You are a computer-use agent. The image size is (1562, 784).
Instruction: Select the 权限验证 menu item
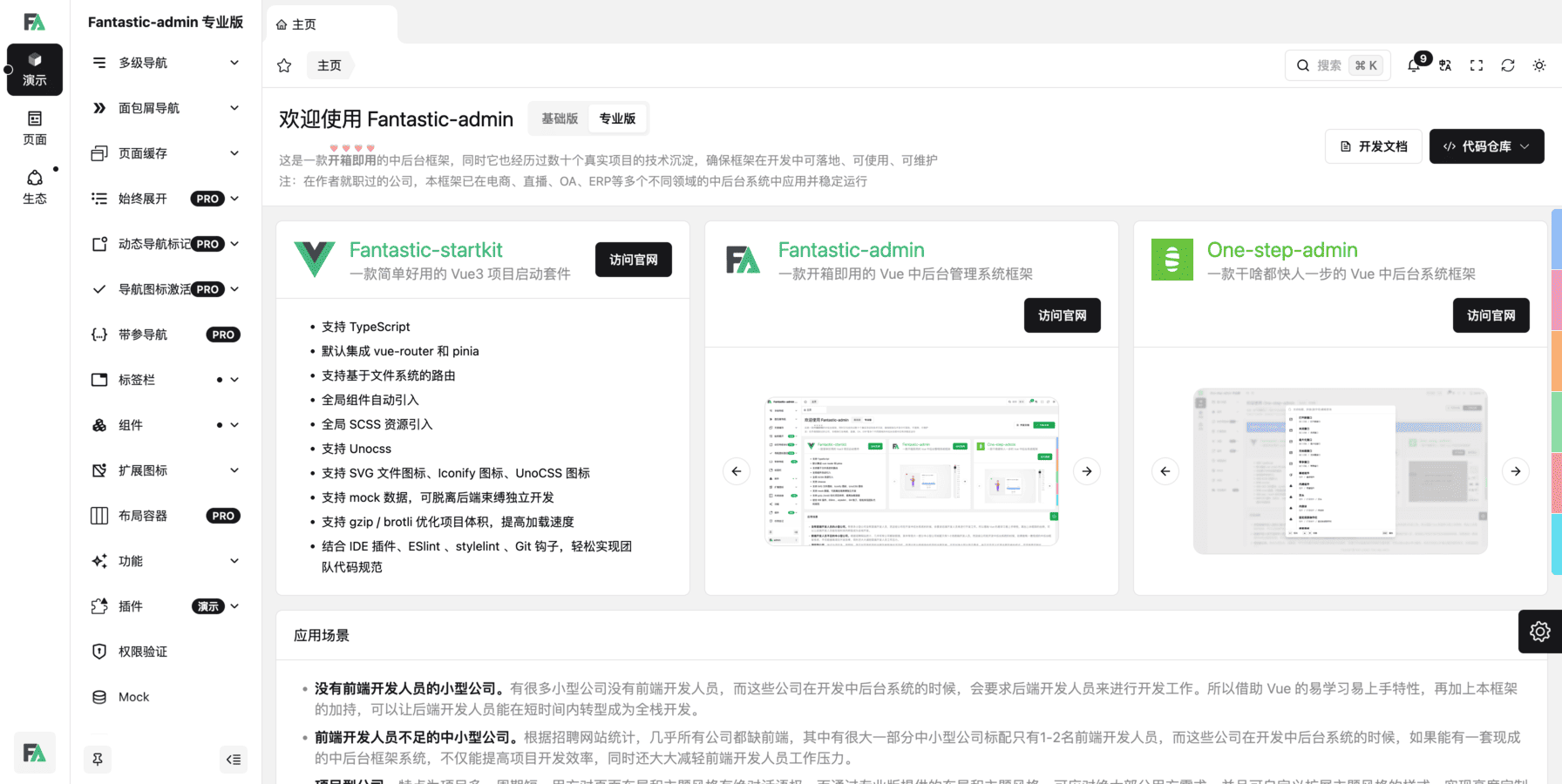click(143, 652)
